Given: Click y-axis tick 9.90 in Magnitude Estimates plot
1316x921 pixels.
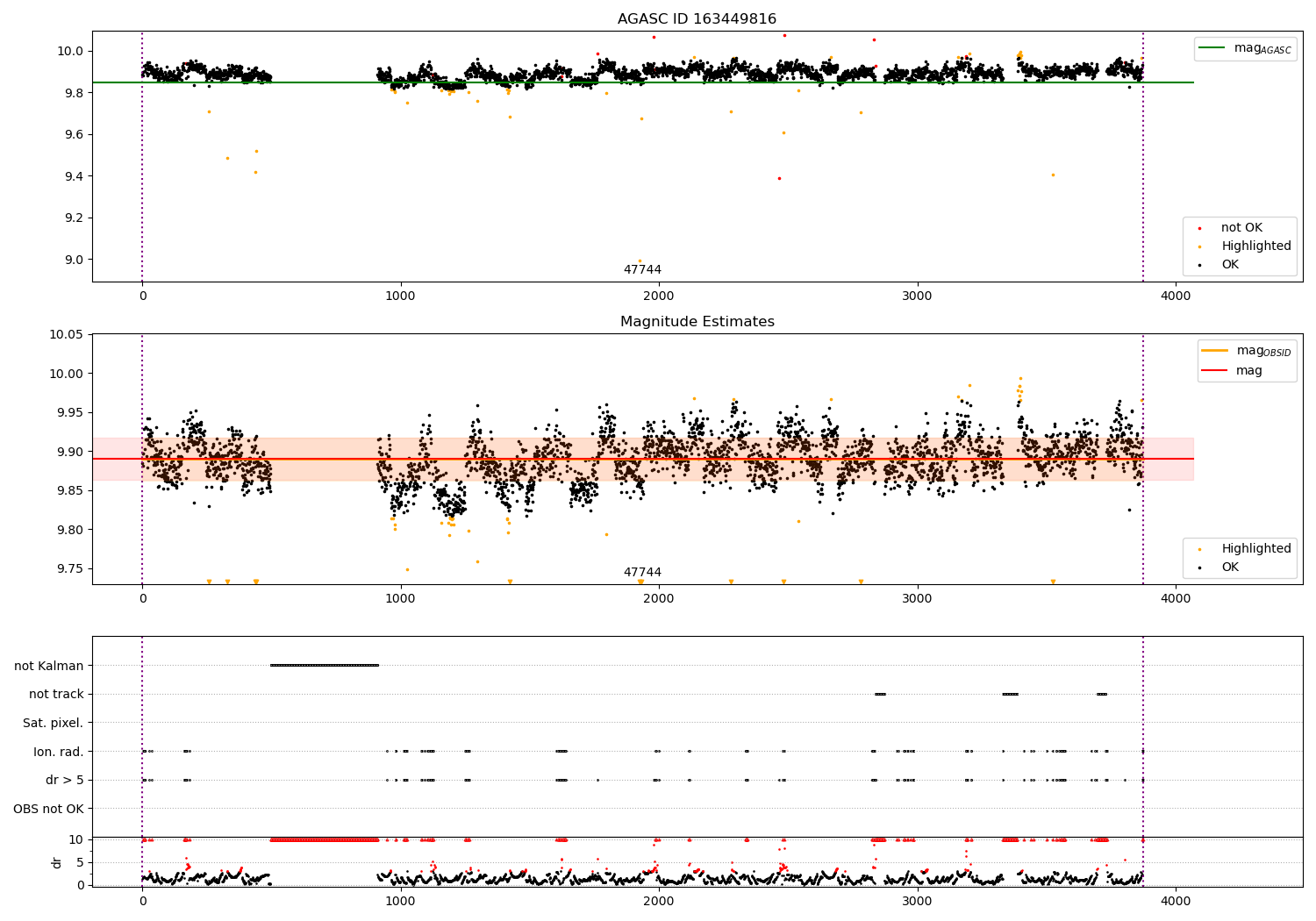Looking at the screenshot, I should coord(70,452).
